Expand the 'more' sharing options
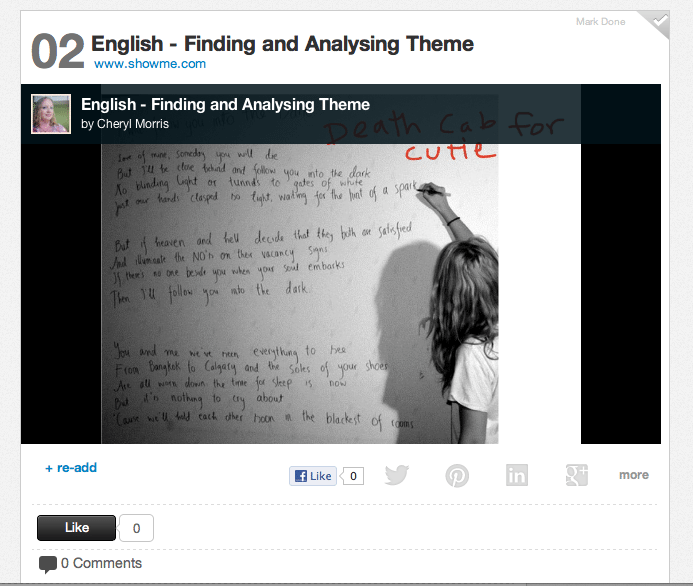This screenshot has height=586, width=693. tap(634, 475)
